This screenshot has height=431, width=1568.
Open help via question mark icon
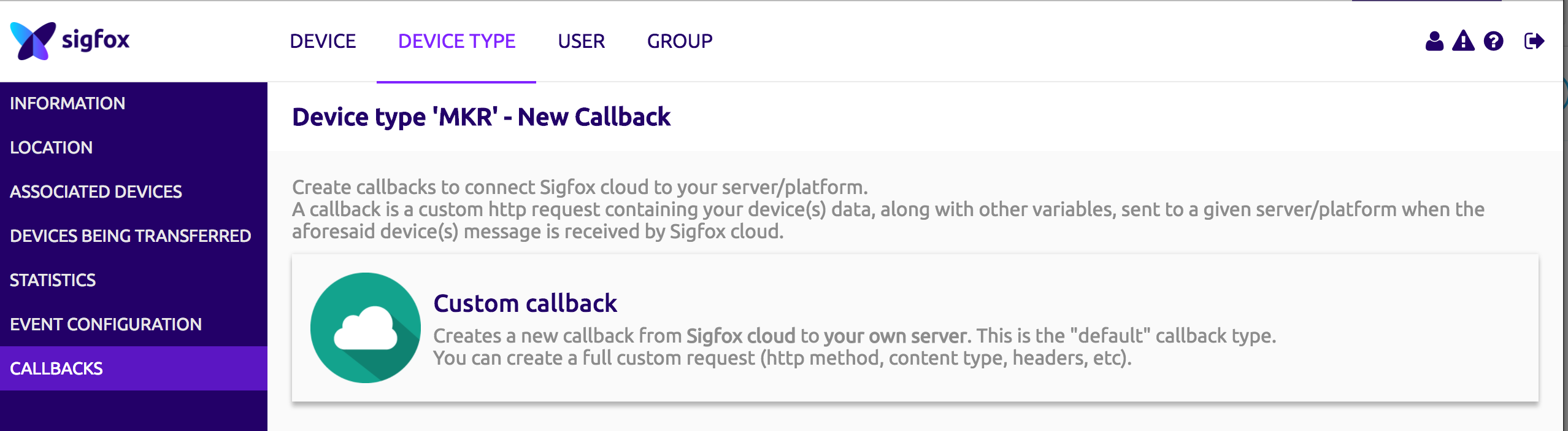(1493, 41)
